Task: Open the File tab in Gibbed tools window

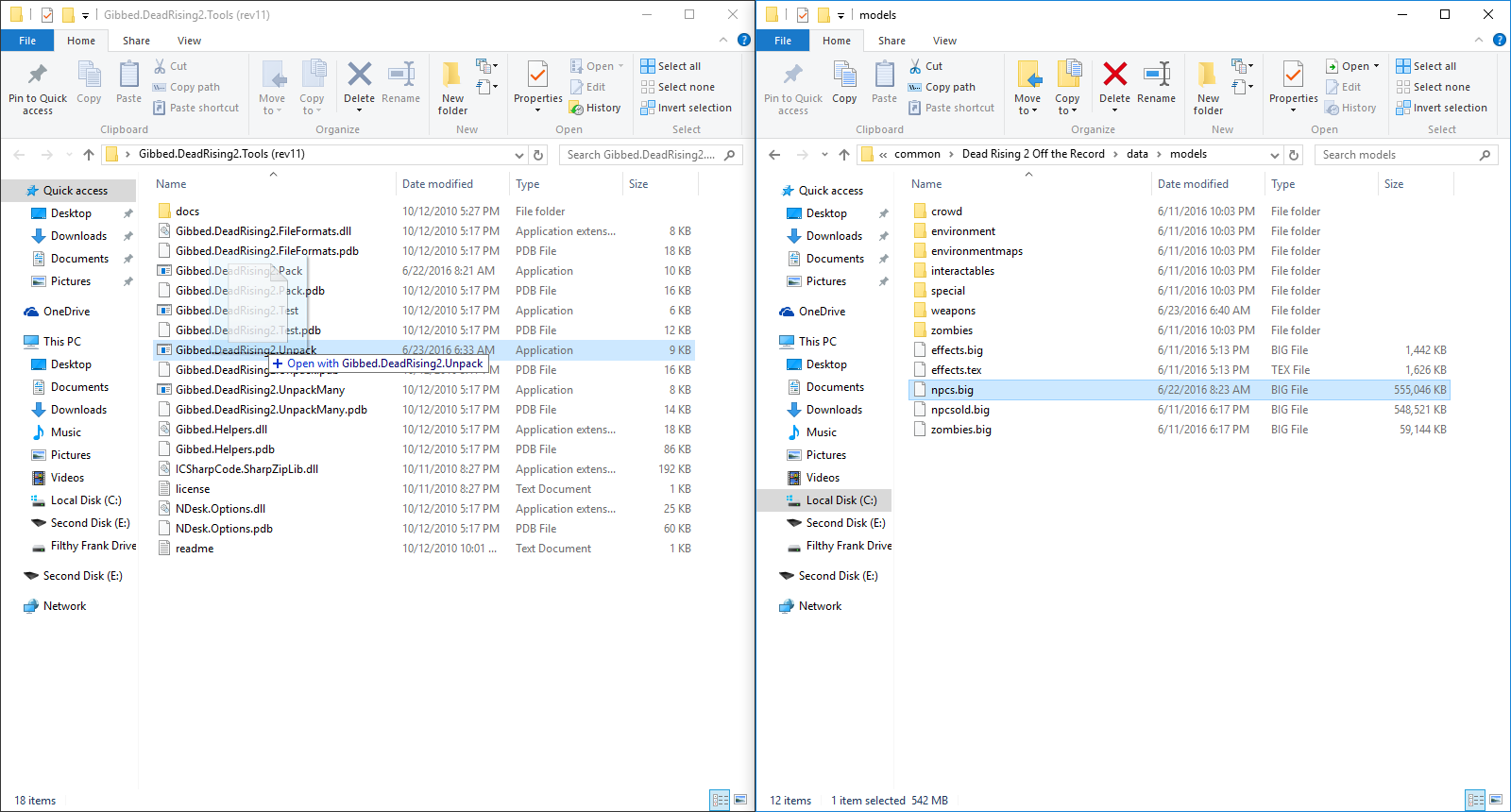Action: click(x=27, y=41)
